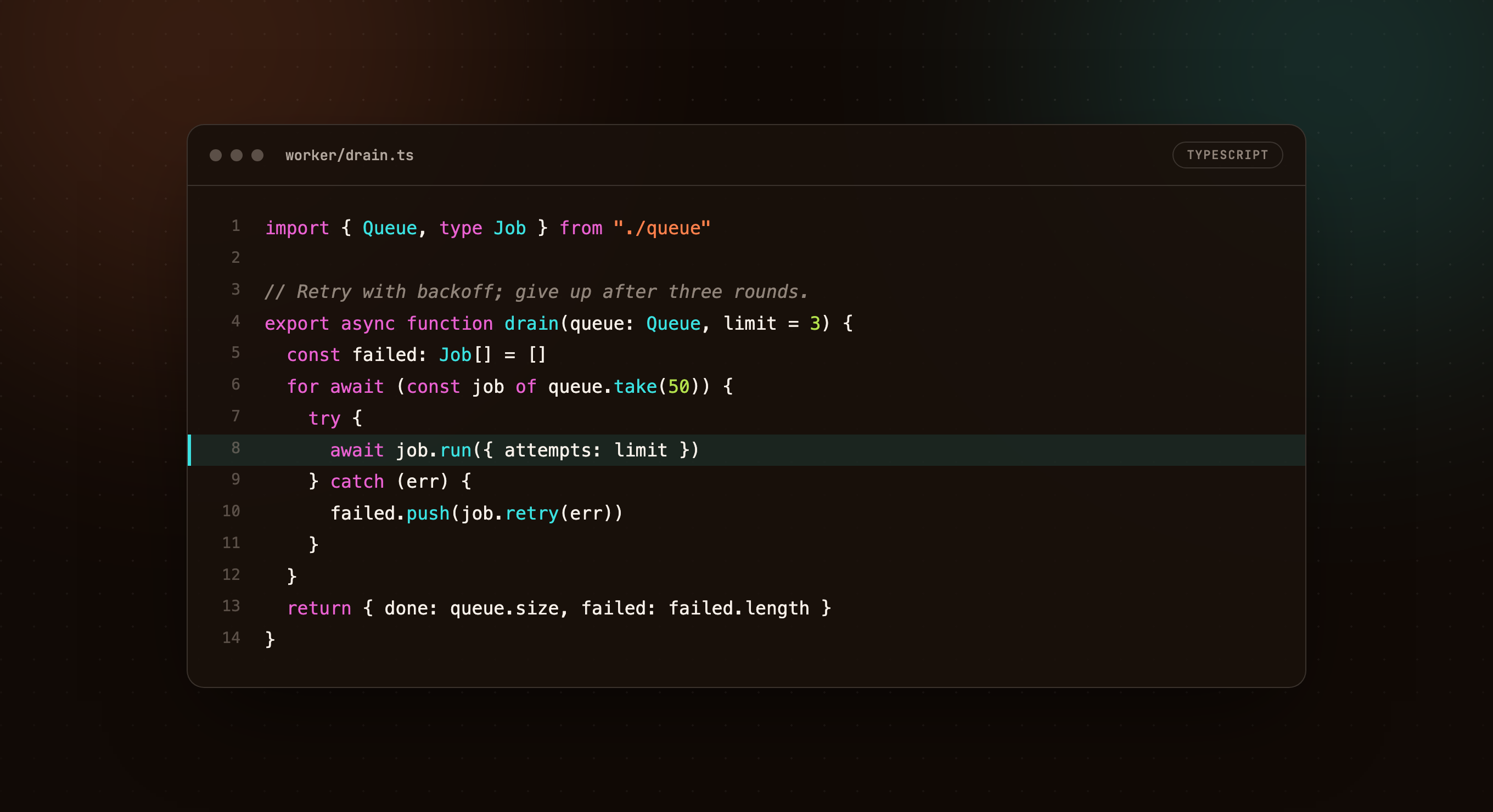The height and width of the screenshot is (812, 1493).
Task: Click line number 8 in highlighted row
Action: (235, 448)
